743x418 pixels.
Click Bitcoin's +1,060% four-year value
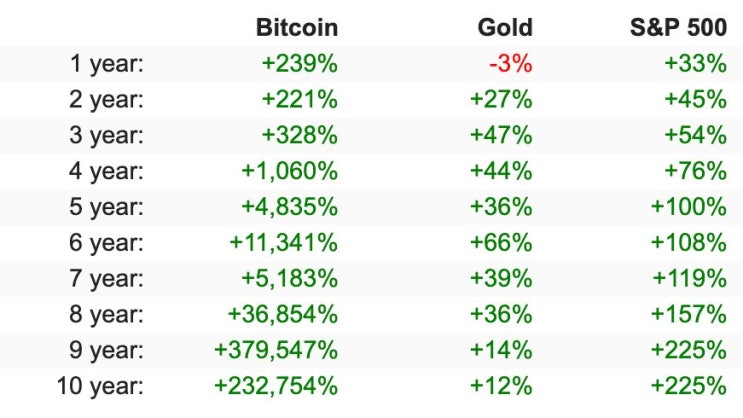point(290,171)
